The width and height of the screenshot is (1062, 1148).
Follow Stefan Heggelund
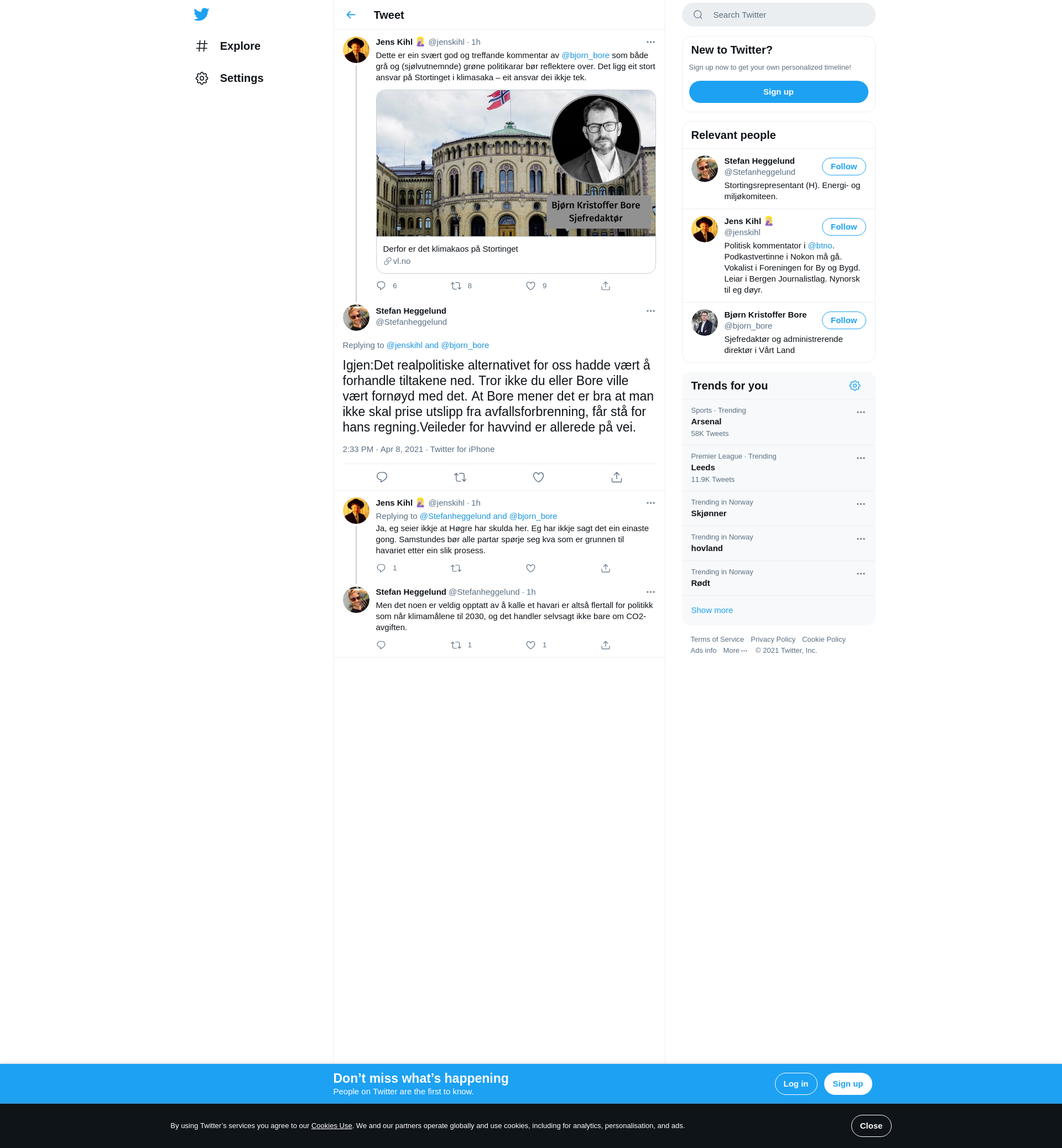(843, 167)
